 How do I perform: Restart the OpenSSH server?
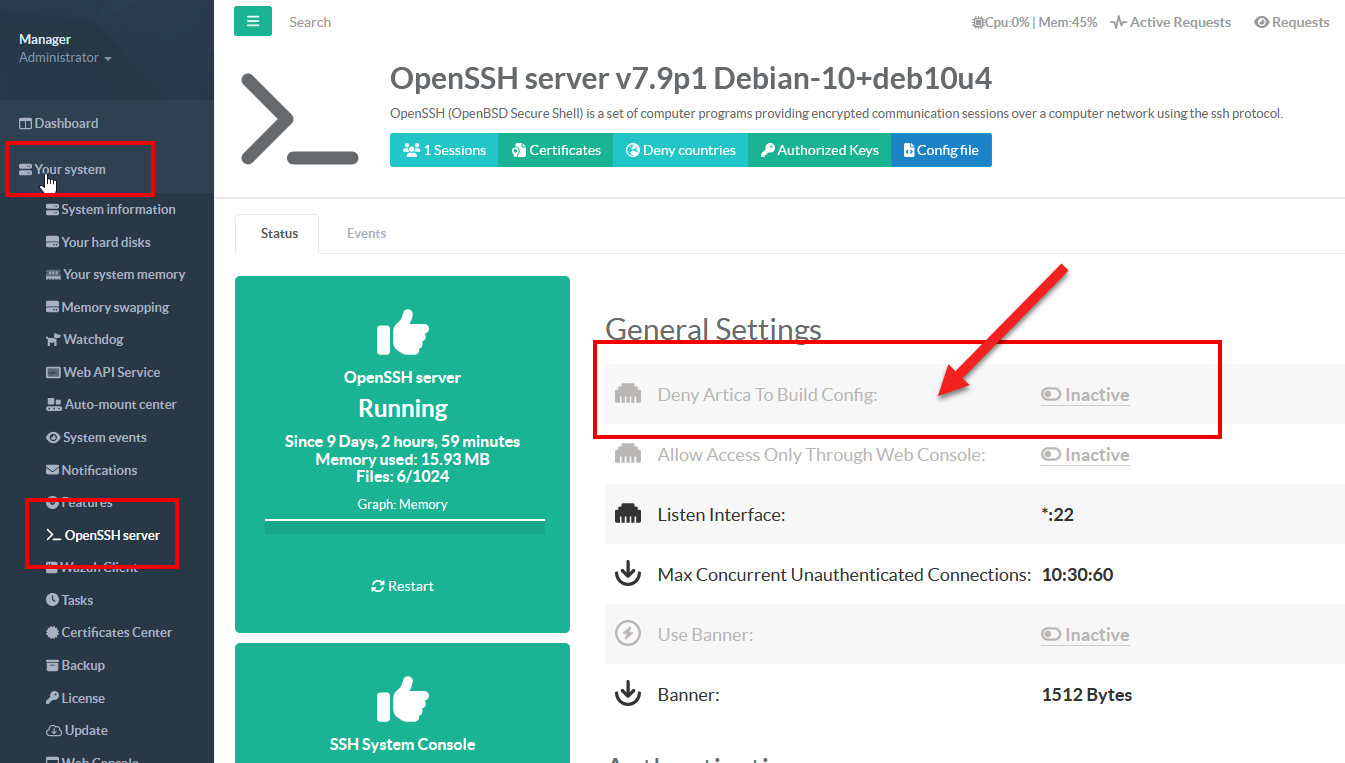coord(402,586)
